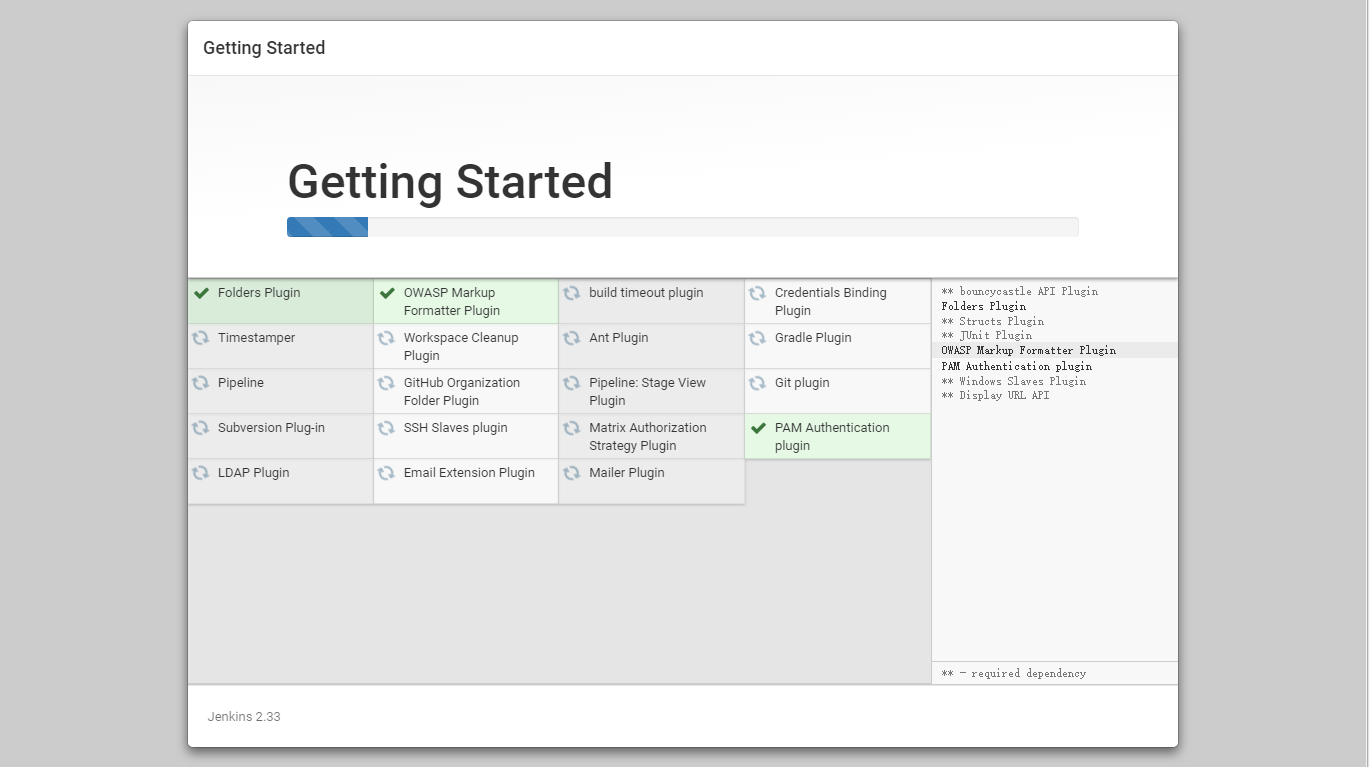Click the Pipeline tile label

[241, 383]
